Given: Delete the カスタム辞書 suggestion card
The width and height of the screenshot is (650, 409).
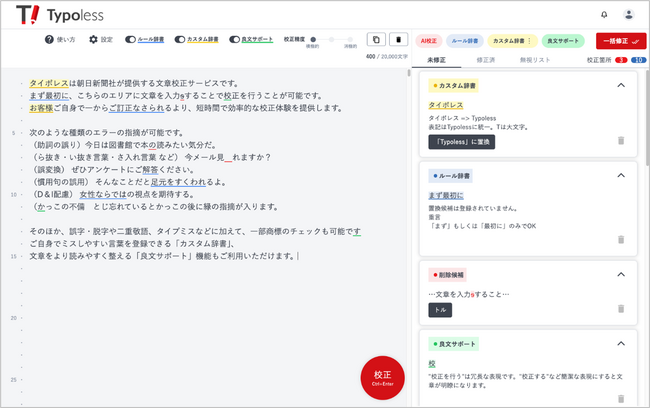Looking at the screenshot, I should pyautogui.click(x=620, y=141).
